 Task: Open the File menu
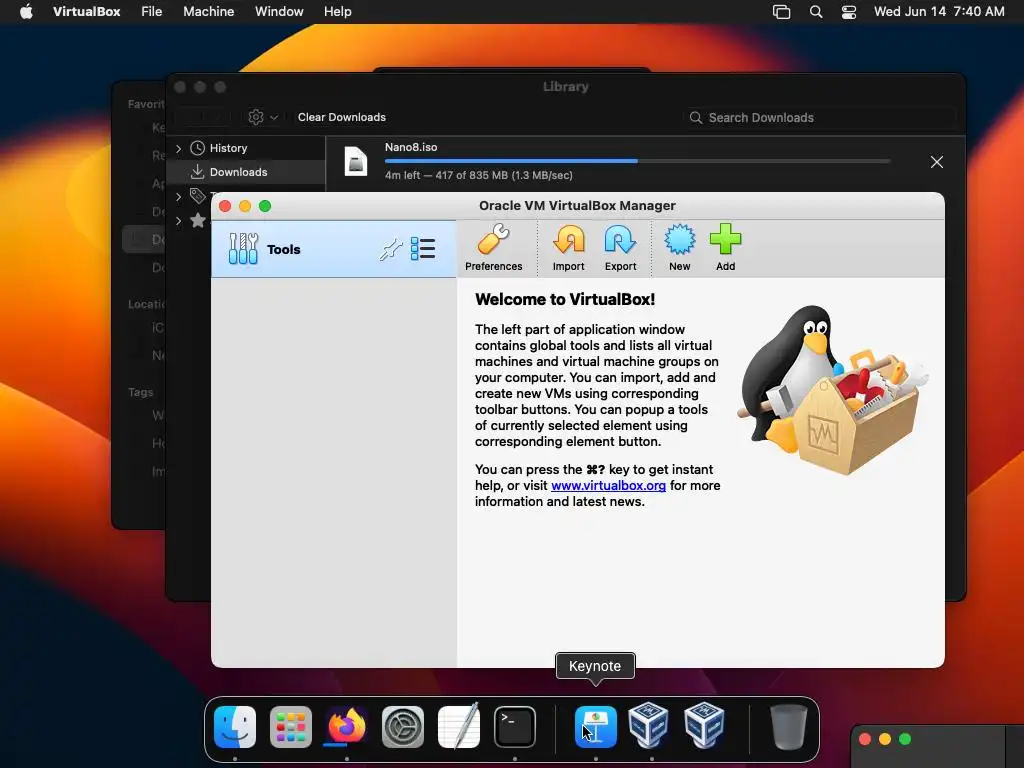152,12
